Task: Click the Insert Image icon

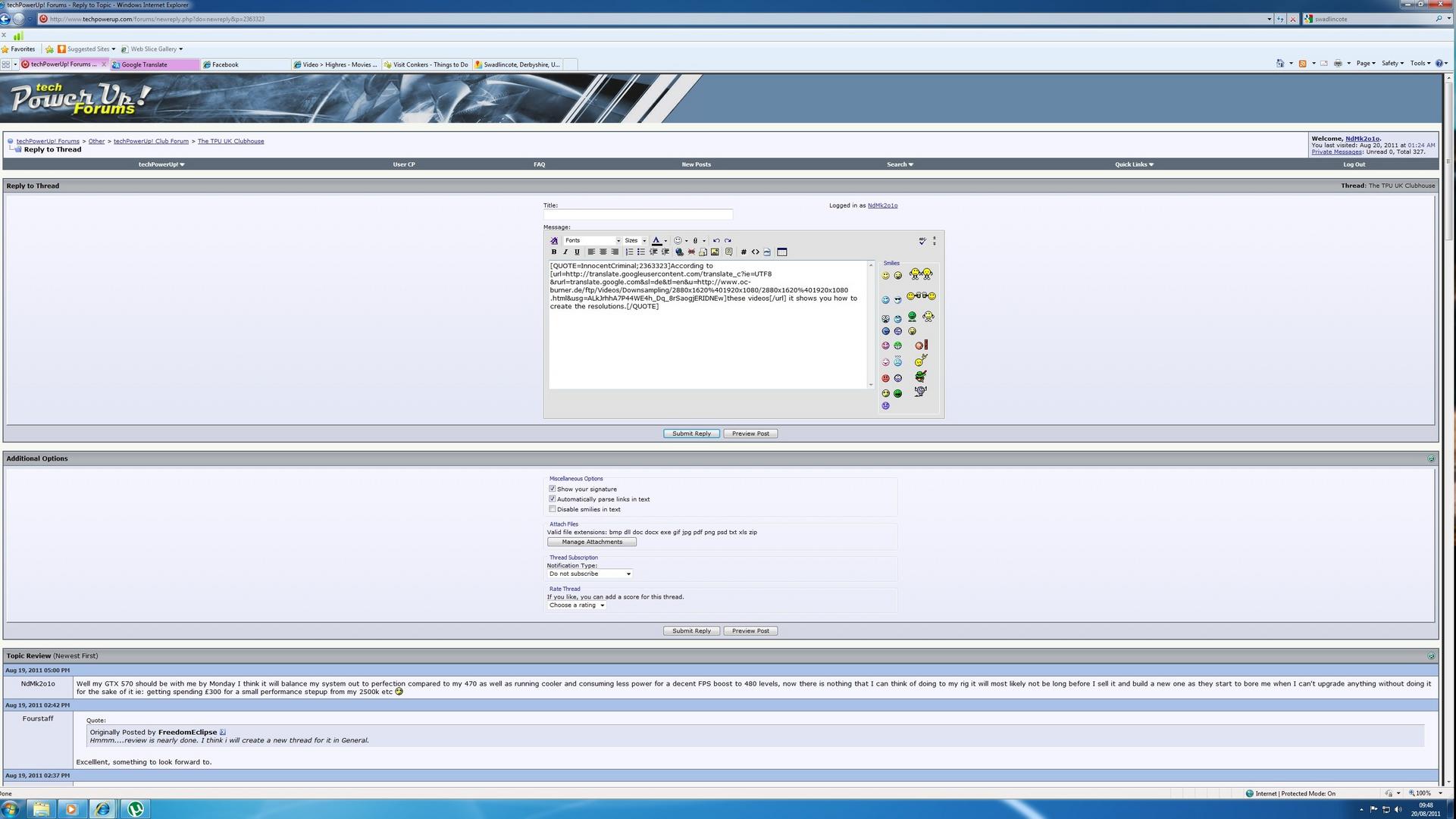Action: (715, 252)
